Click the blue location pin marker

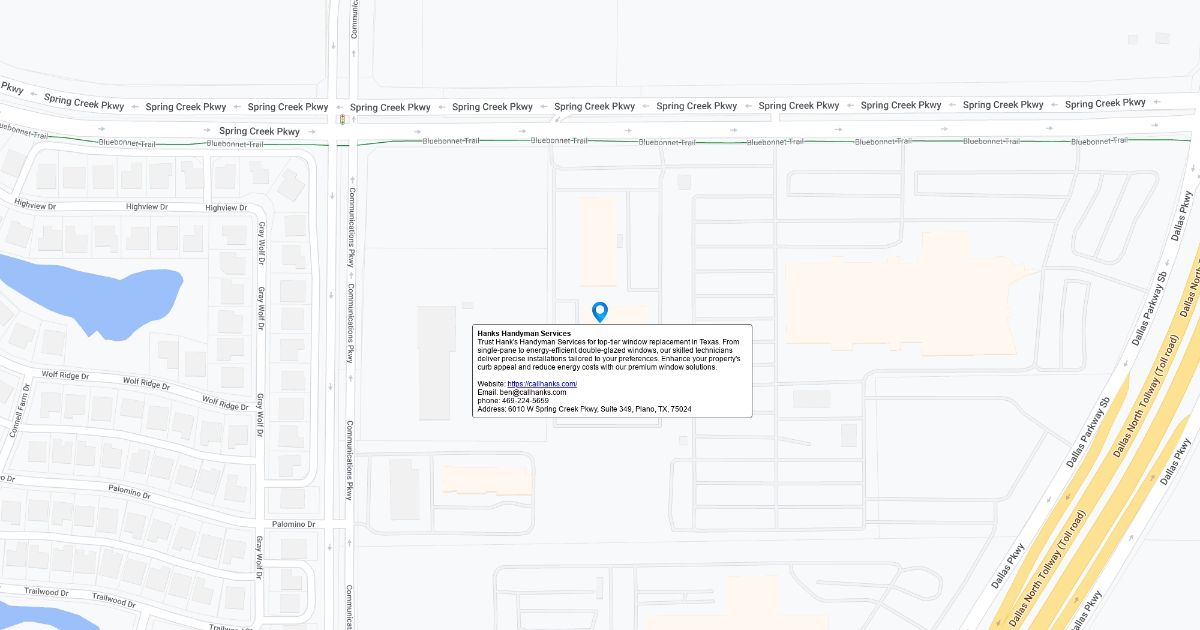(x=600, y=311)
